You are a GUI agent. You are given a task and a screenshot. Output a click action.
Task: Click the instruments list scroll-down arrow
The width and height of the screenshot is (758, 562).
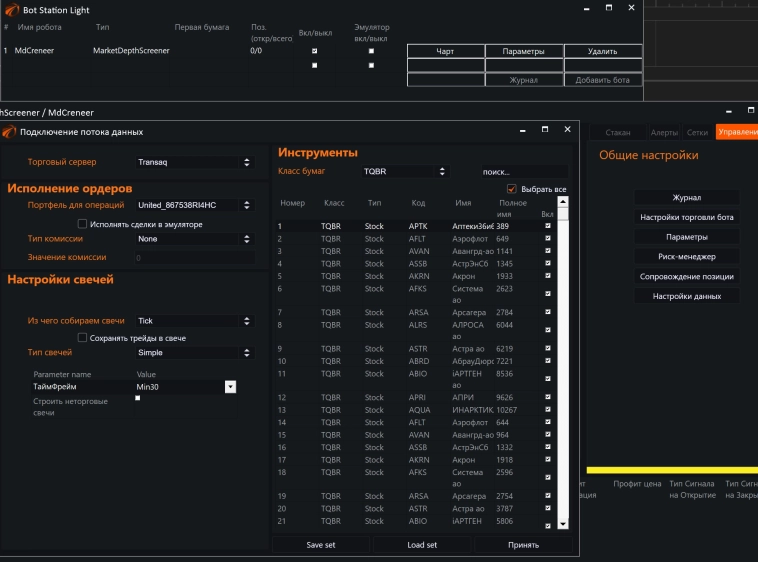[563, 524]
